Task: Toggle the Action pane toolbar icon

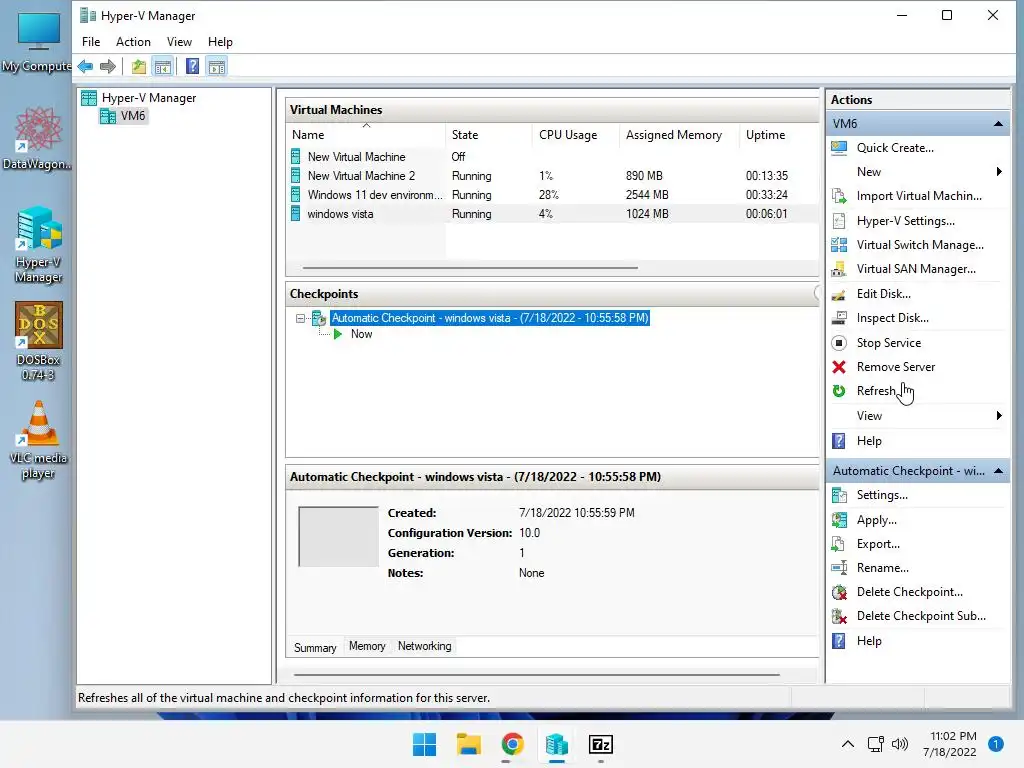Action: 217,67
